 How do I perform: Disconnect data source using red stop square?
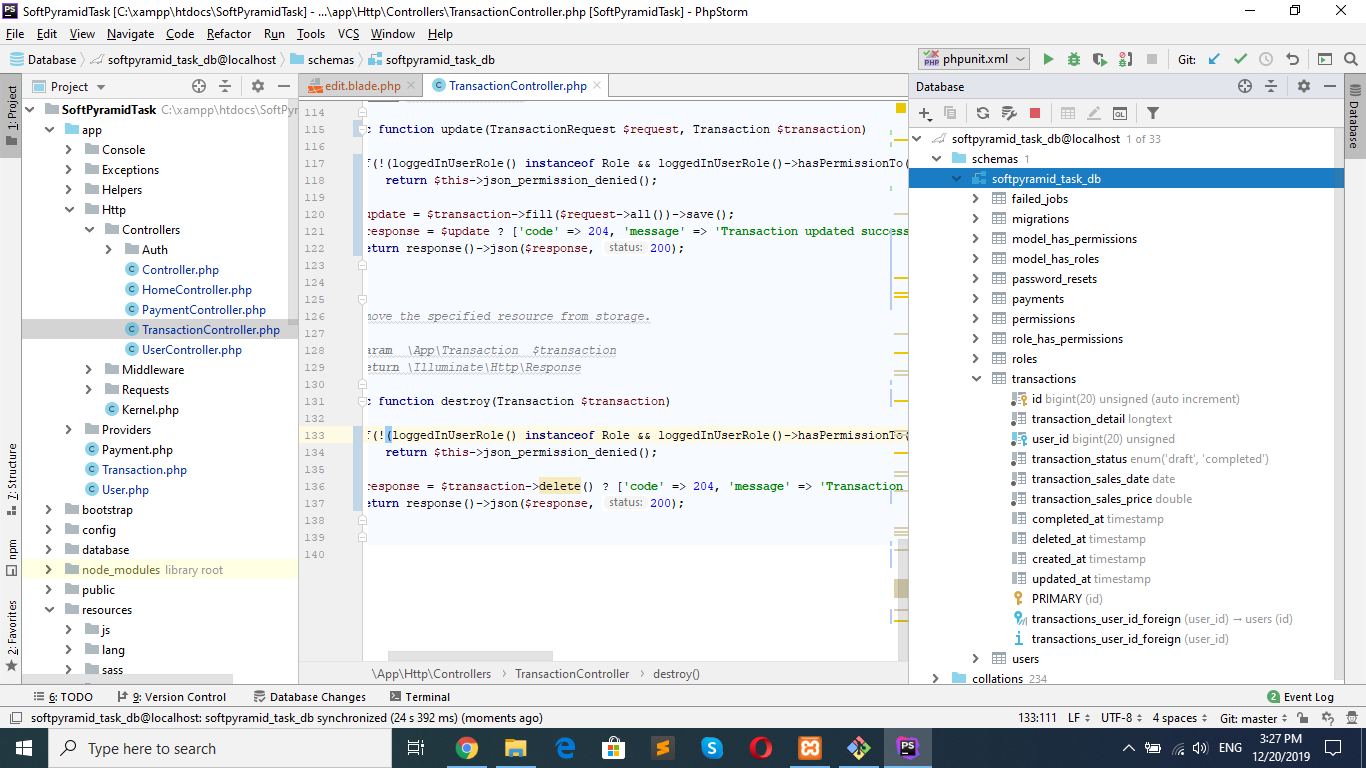[x=1035, y=113]
